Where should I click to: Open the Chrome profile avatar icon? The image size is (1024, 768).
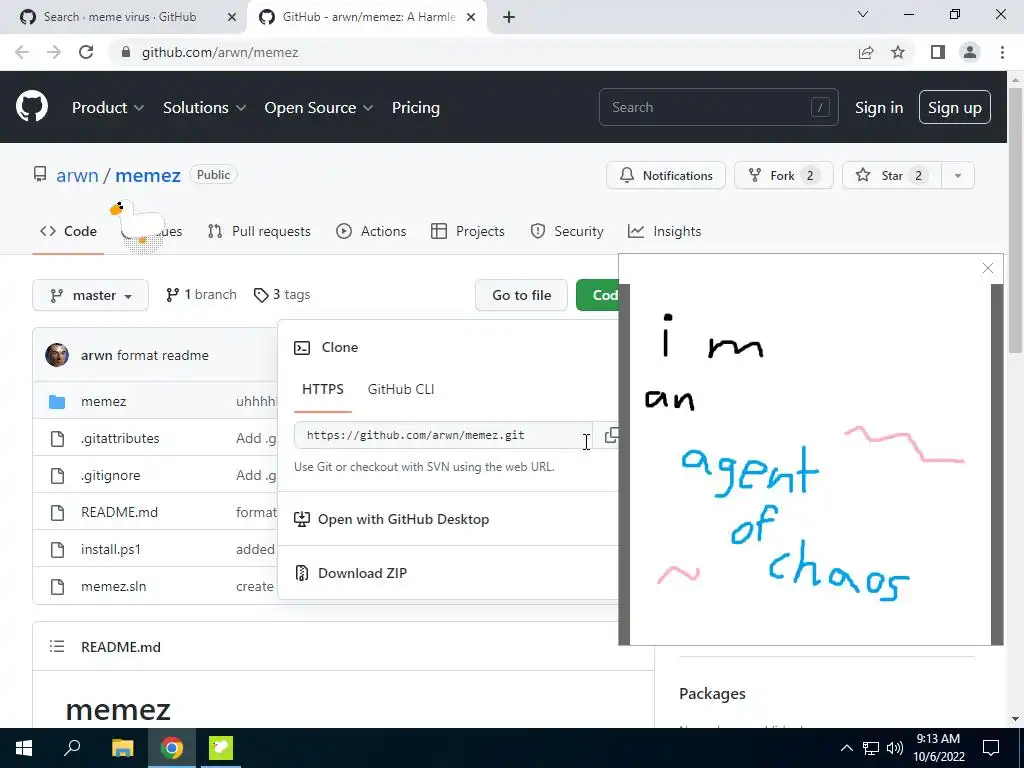click(970, 52)
